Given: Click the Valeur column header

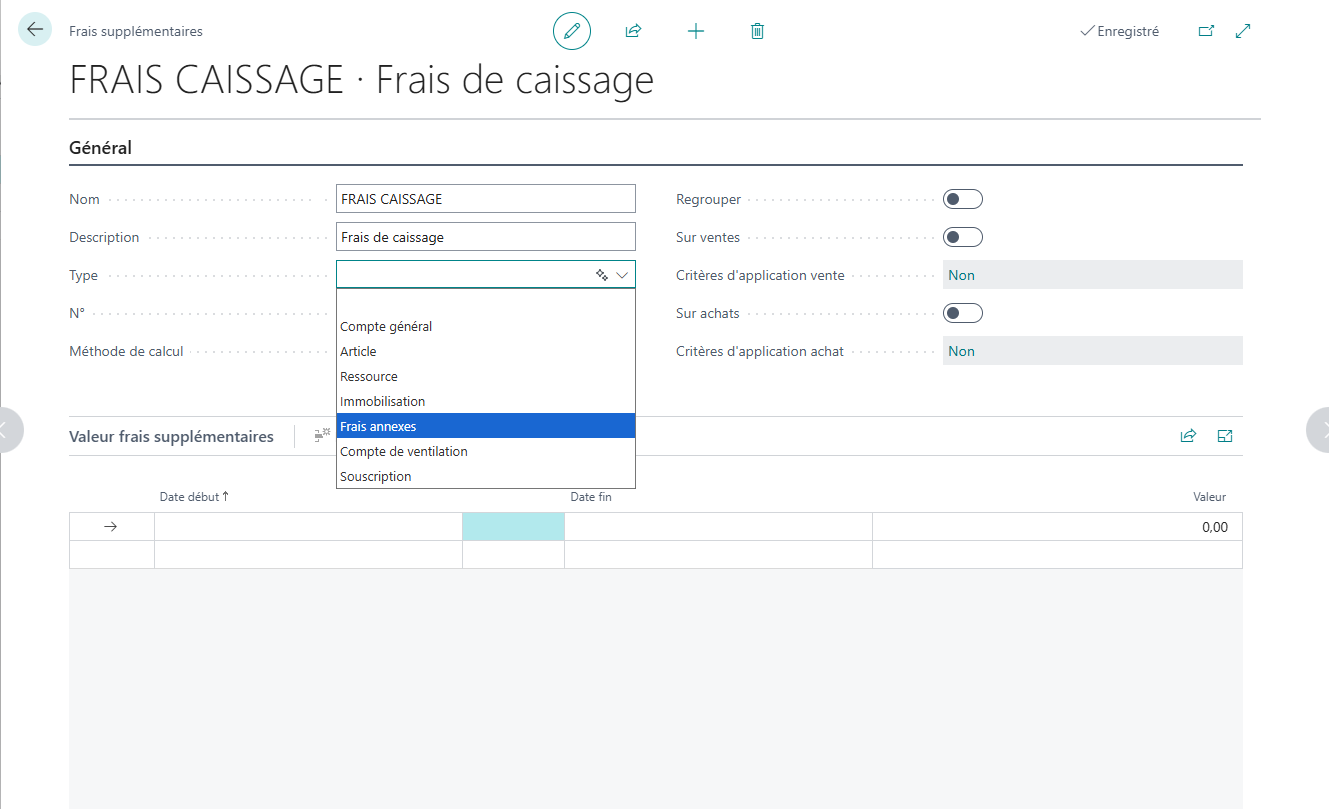Looking at the screenshot, I should [x=1209, y=497].
